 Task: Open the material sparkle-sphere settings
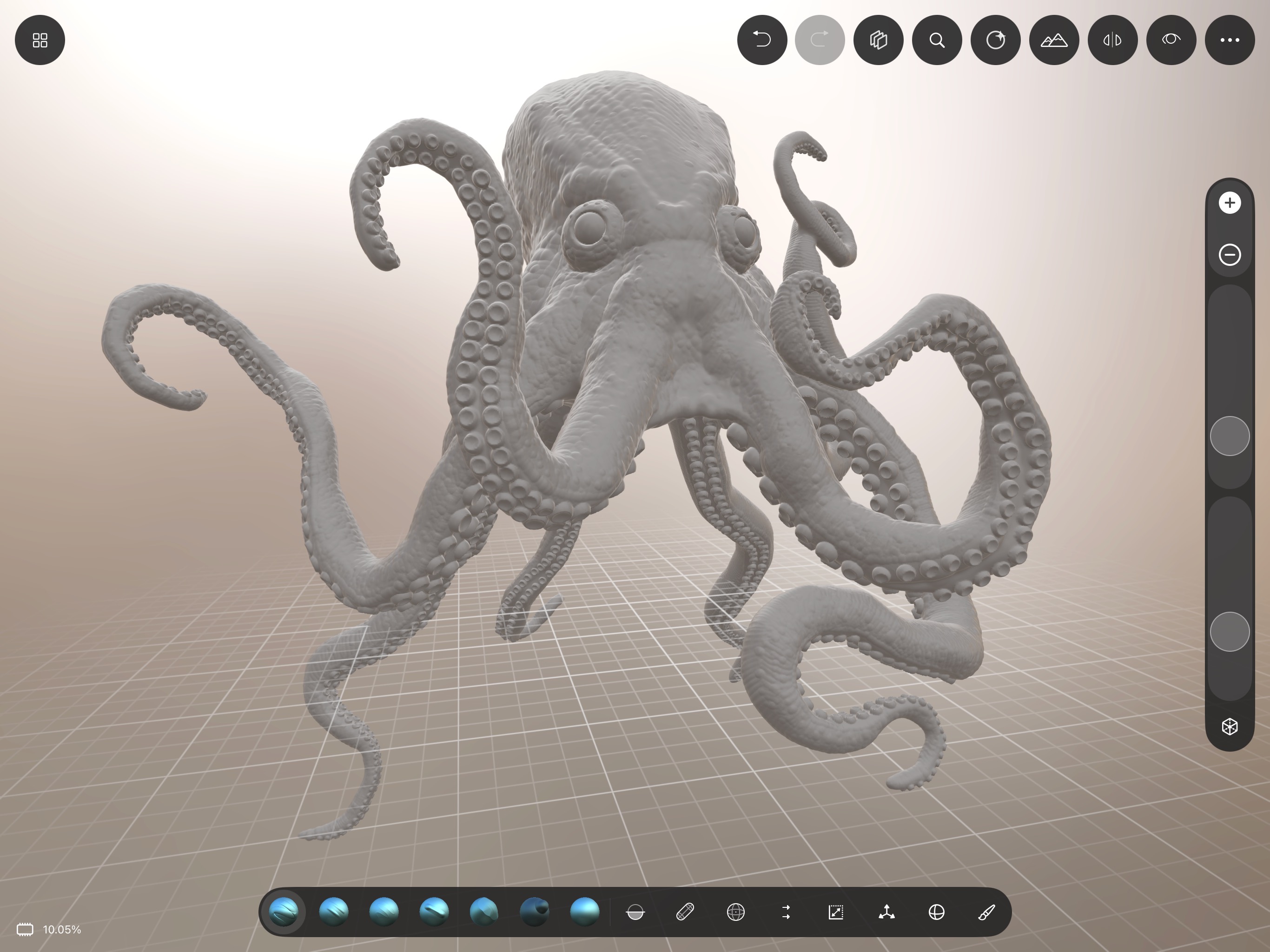click(996, 40)
